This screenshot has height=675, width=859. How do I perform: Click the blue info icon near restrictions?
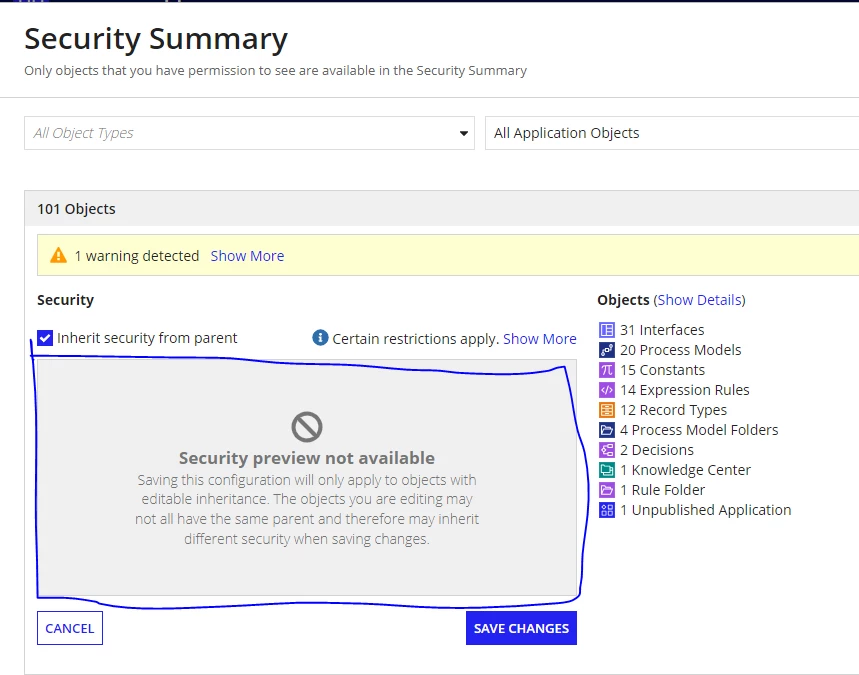320,338
